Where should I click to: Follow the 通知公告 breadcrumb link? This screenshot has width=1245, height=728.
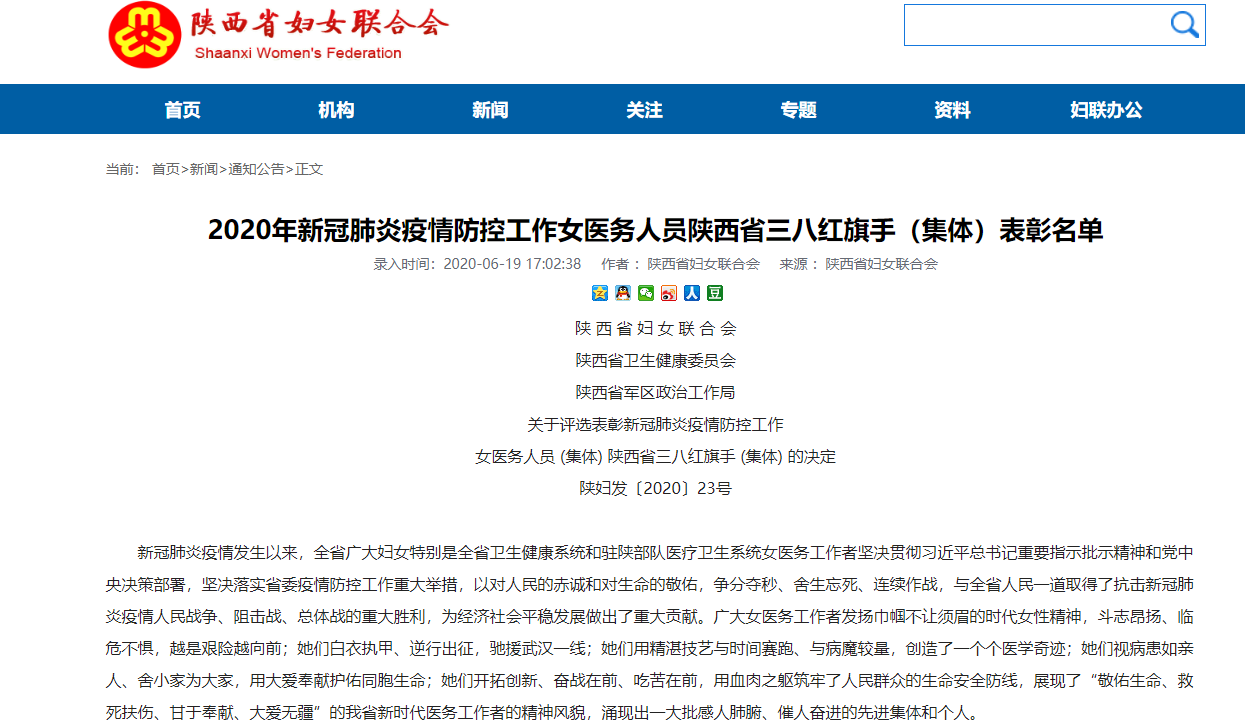(x=256, y=169)
